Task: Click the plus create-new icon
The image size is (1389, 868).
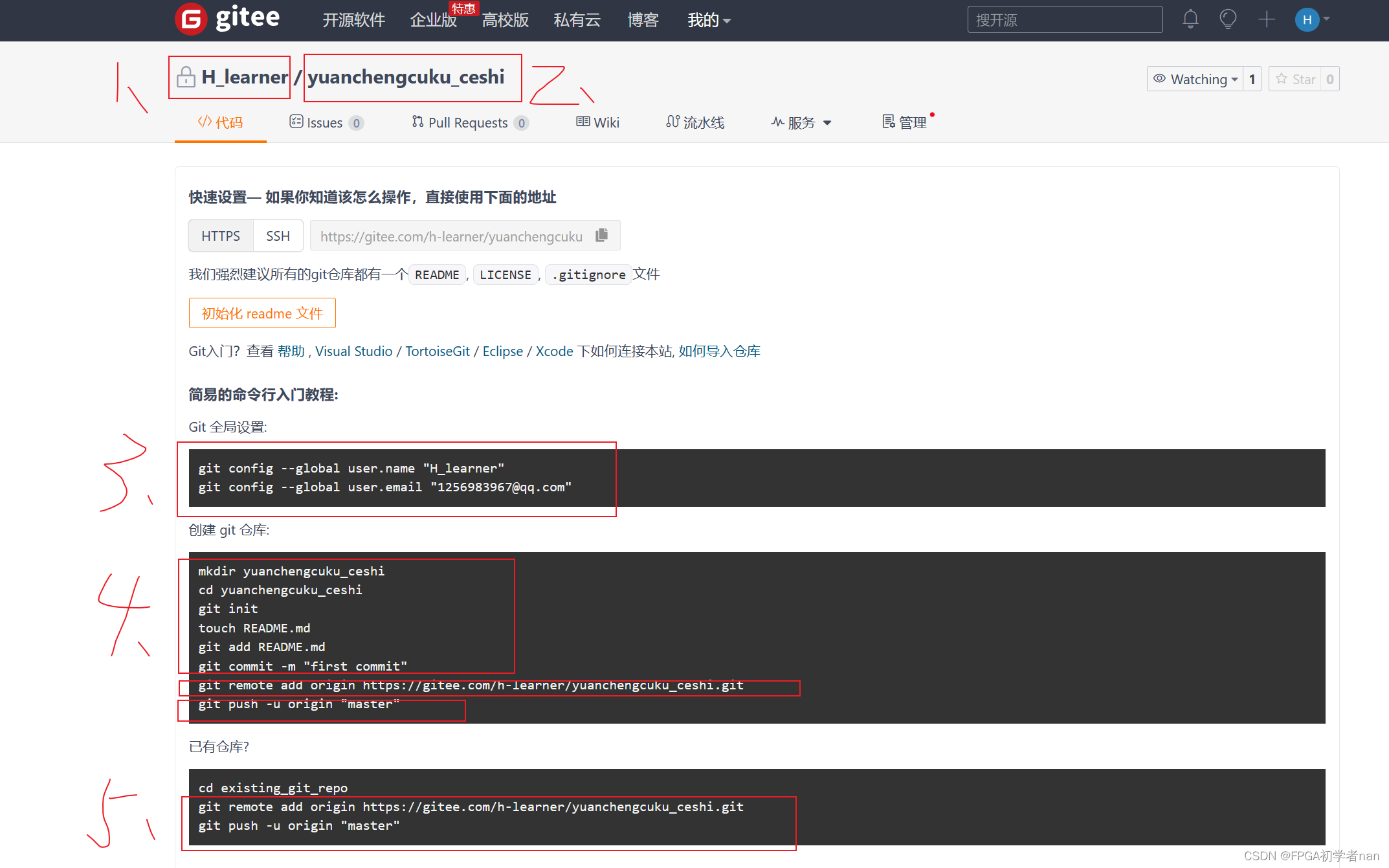Action: click(x=1267, y=19)
